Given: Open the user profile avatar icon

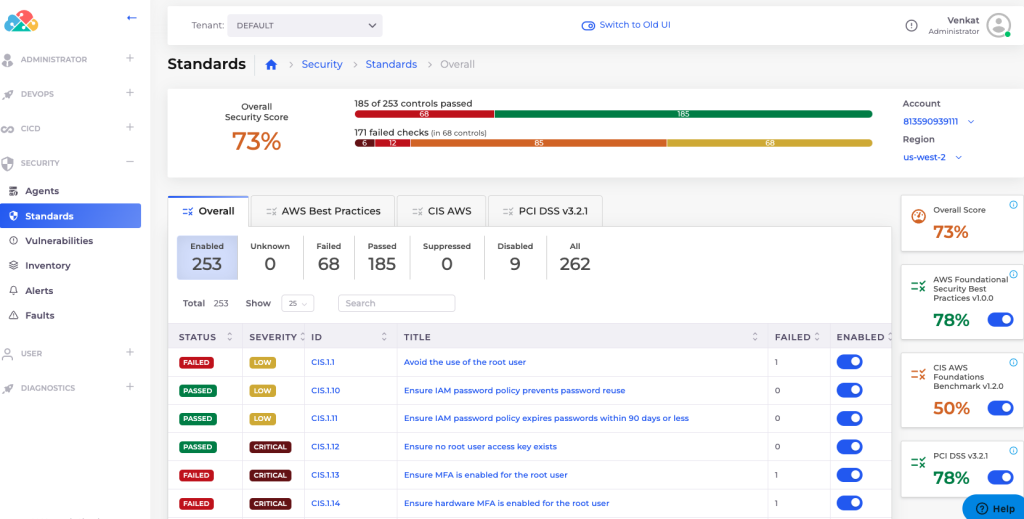Looking at the screenshot, I should [x=998, y=25].
